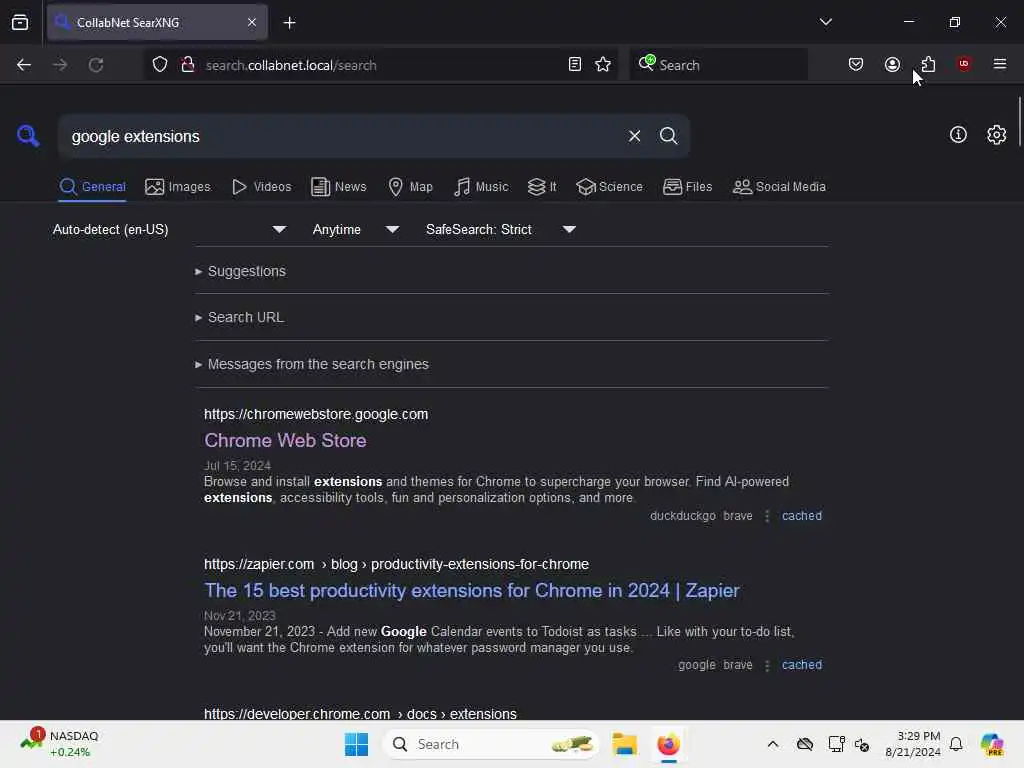Viewport: 1024px width, 768px height.
Task: Click the Firefox toolbar Search box
Action: pyautogui.click(x=718, y=65)
